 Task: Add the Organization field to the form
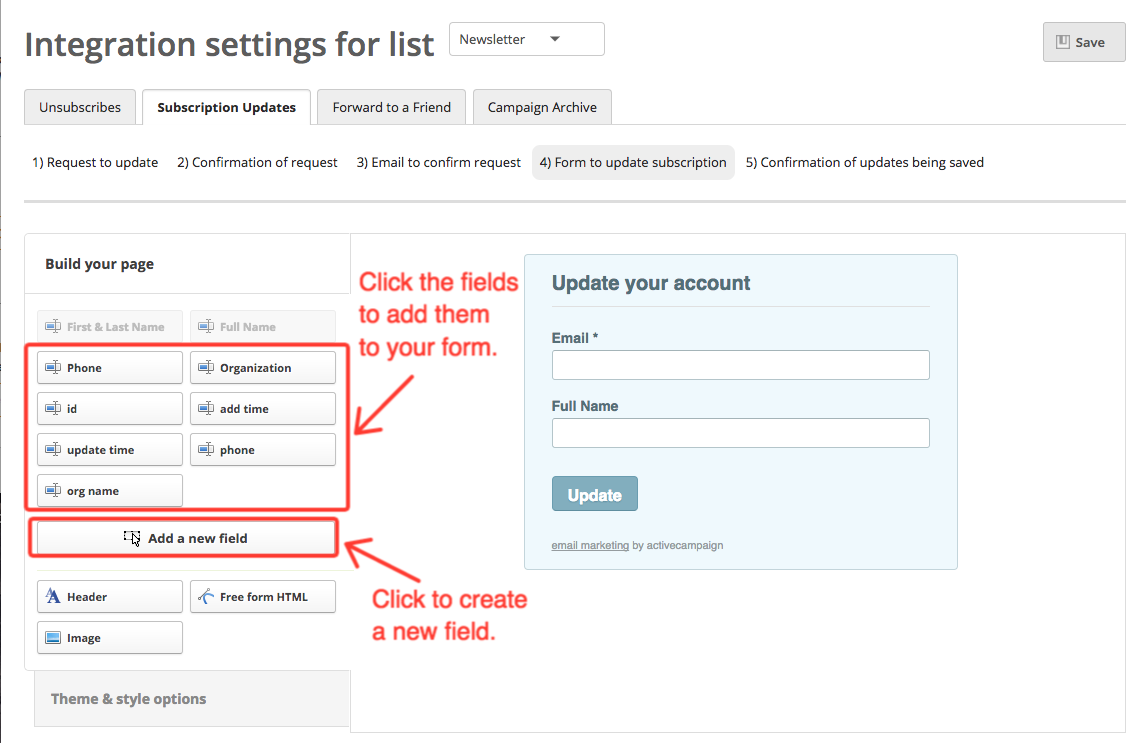click(x=262, y=367)
